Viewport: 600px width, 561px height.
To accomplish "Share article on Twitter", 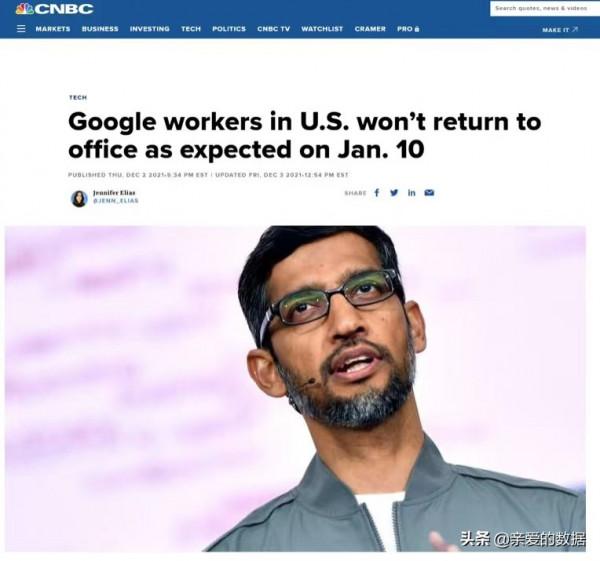I will [394, 192].
